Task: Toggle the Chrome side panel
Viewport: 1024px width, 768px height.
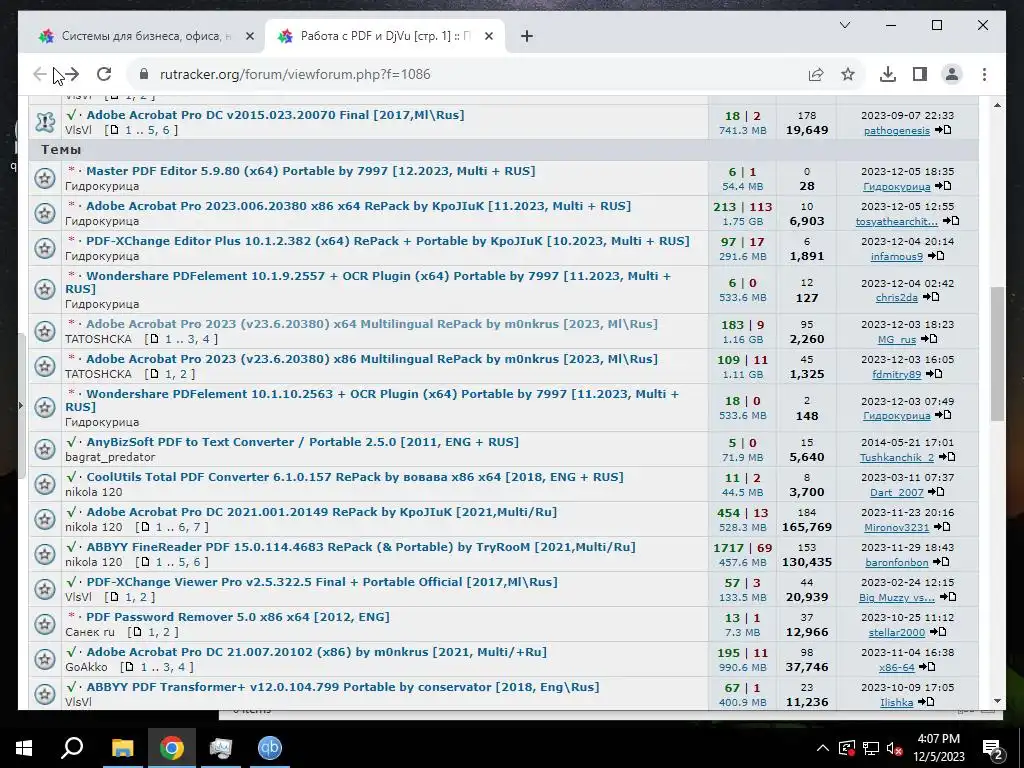Action: pyautogui.click(x=920, y=74)
